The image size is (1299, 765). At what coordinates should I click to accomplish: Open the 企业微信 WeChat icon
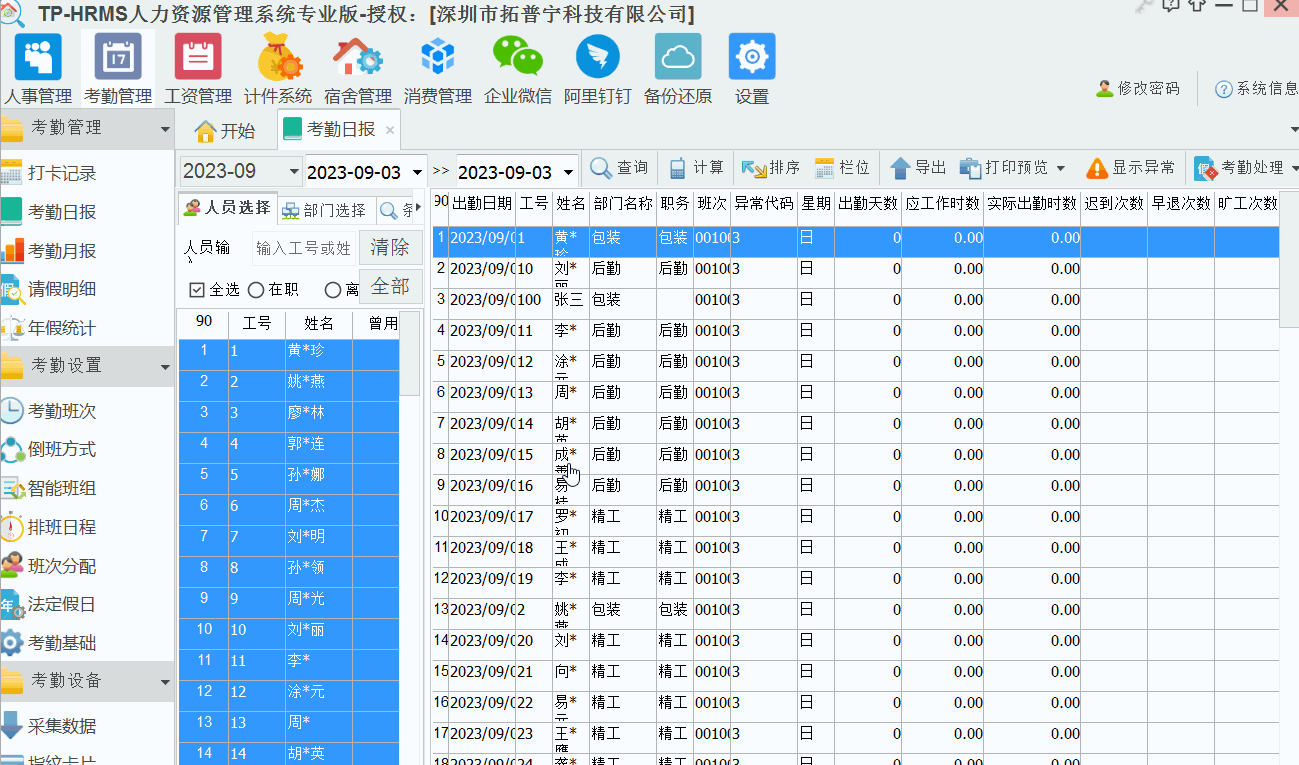coord(517,58)
